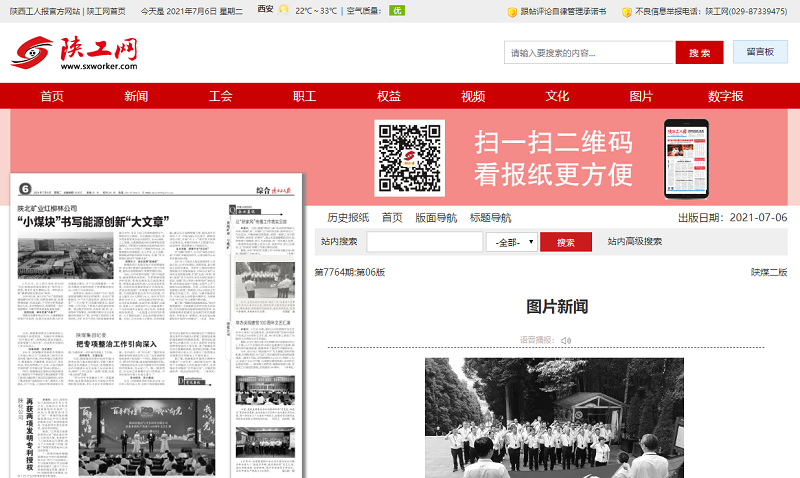
Task: Click the 图片新闻 article title
Action: [x=557, y=307]
